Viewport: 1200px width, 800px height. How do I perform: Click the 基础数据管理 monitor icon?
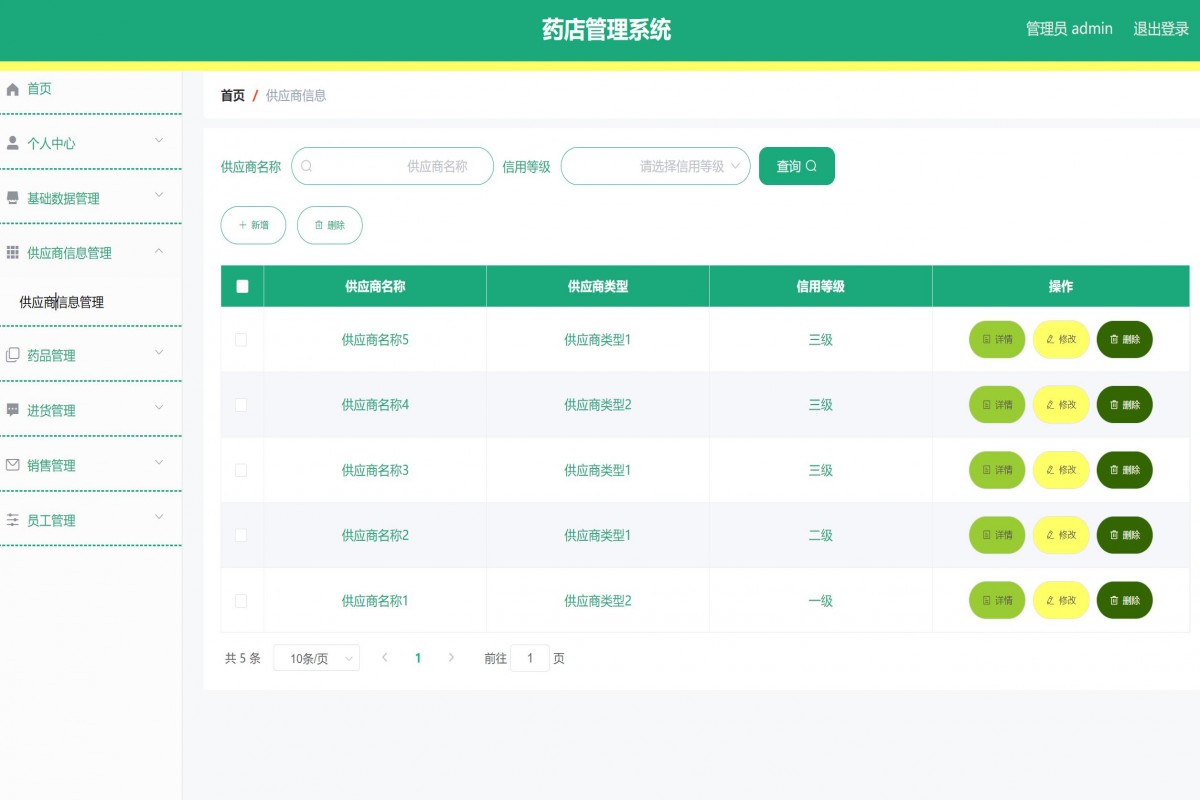point(12,198)
